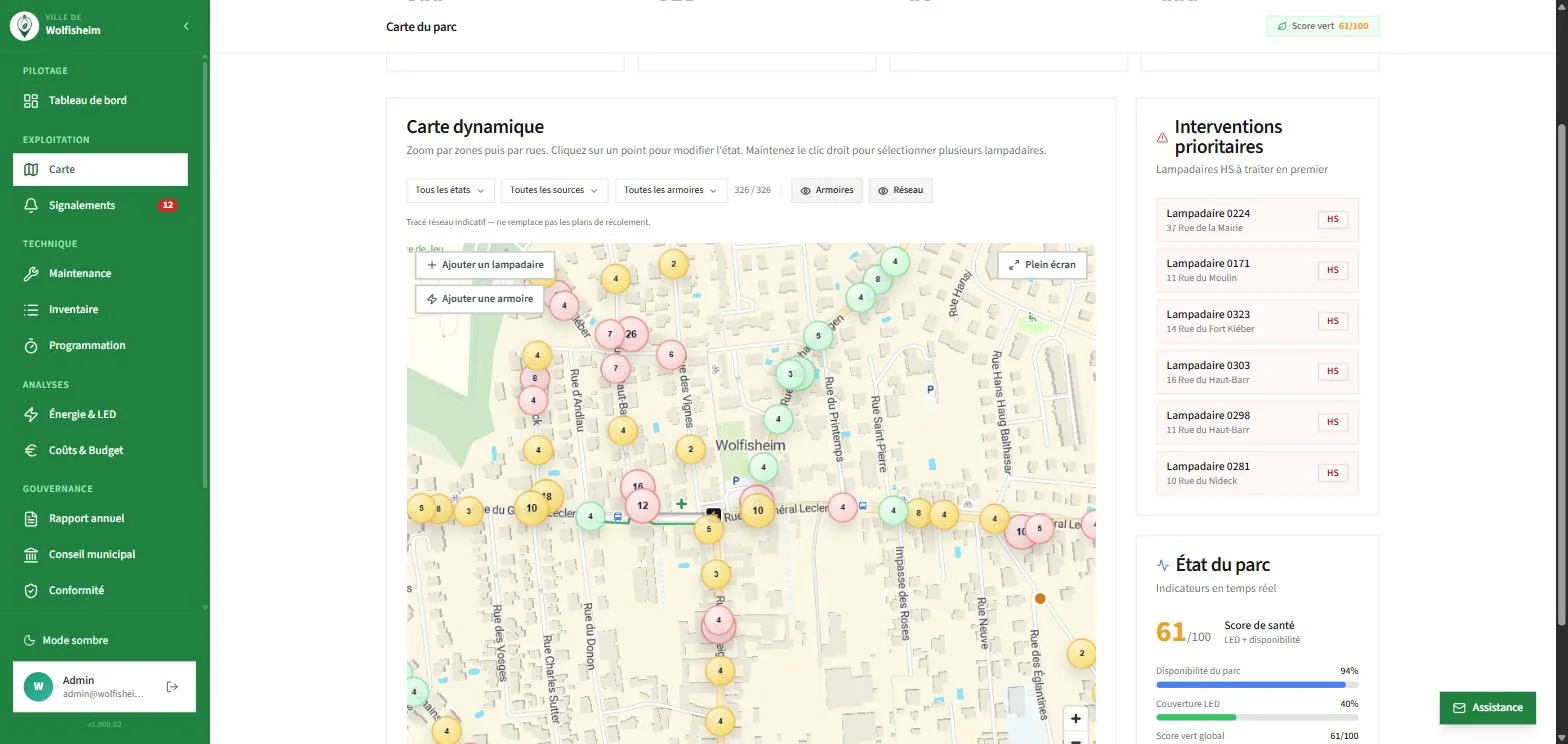Click the pink cluster marker labeled 12
Screen dimensions: 1568x744
pos(643,505)
